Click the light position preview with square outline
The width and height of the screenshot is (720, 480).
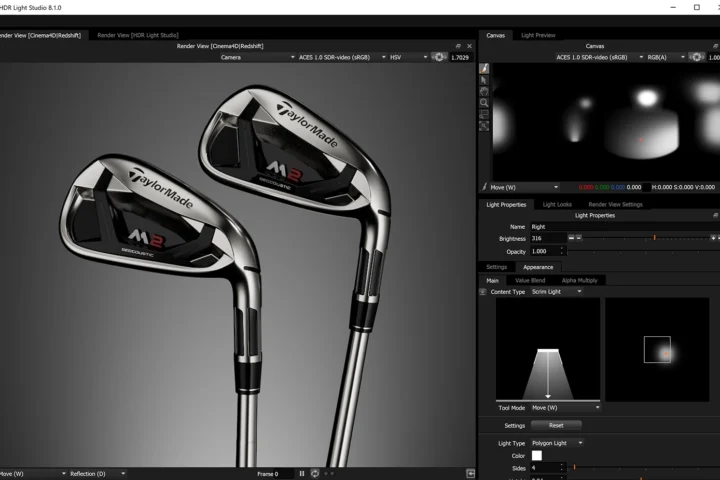[x=657, y=350]
